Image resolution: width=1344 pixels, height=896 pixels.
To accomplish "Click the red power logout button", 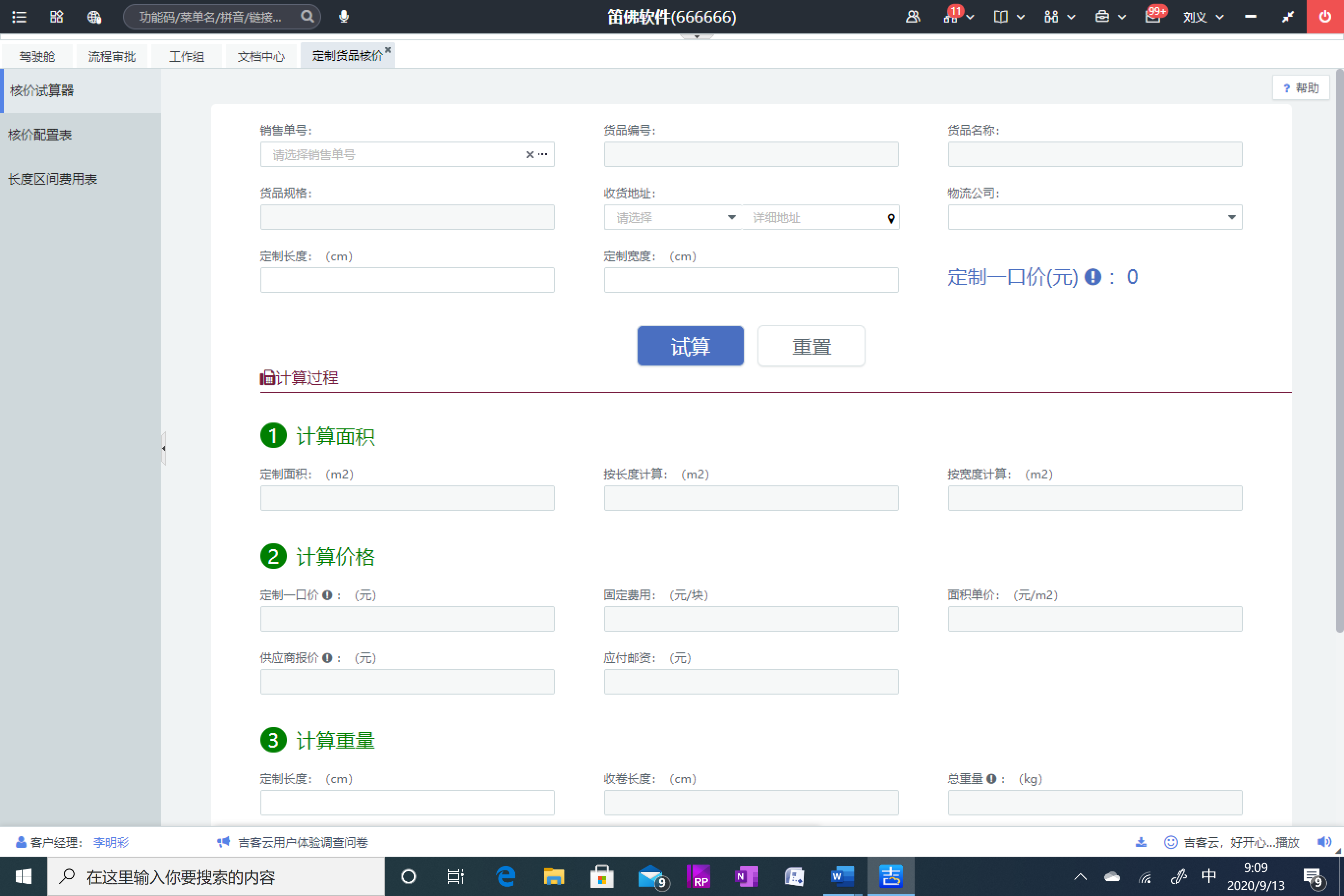I will point(1324,17).
